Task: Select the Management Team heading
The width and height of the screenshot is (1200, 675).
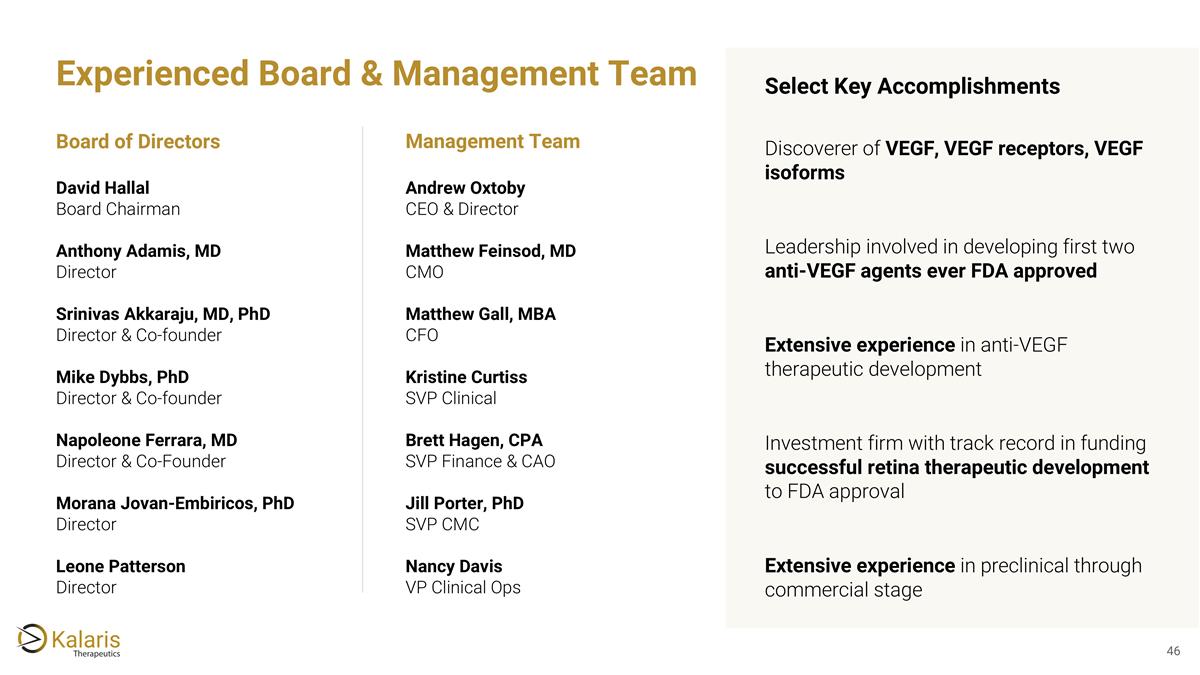Action: (x=492, y=141)
